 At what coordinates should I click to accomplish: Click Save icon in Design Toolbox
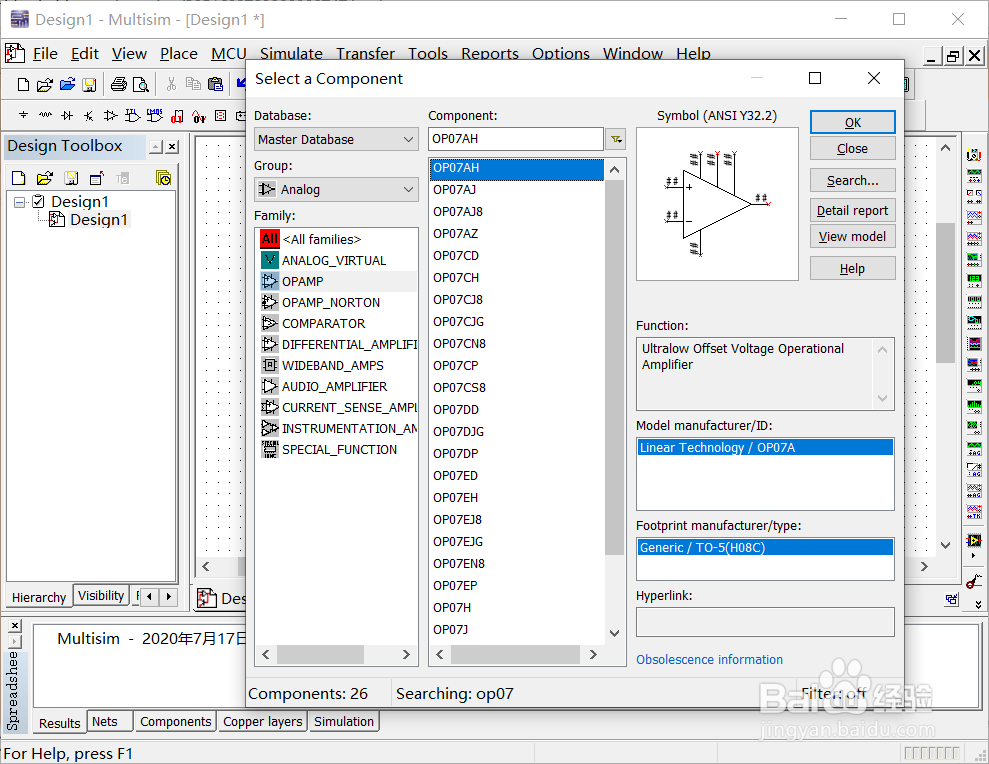[x=71, y=179]
